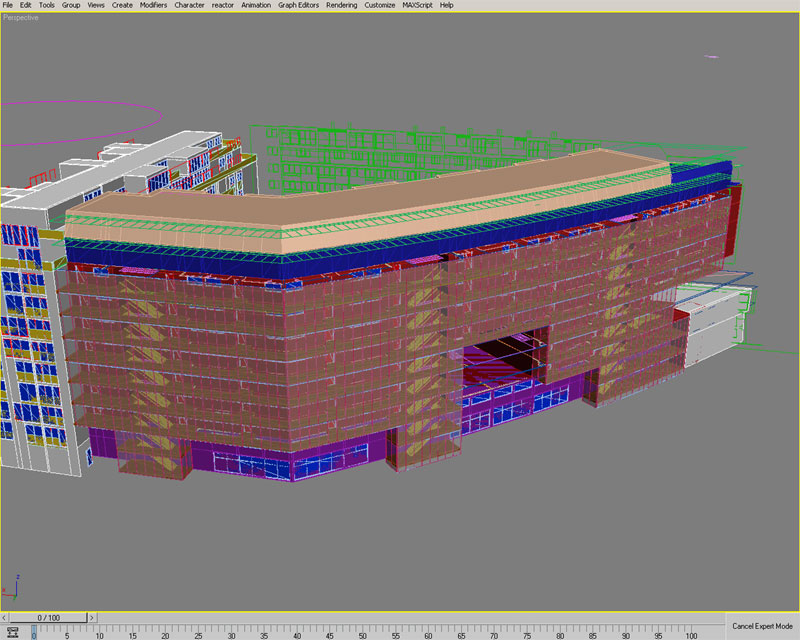Select the Tools menu

pos(47,5)
